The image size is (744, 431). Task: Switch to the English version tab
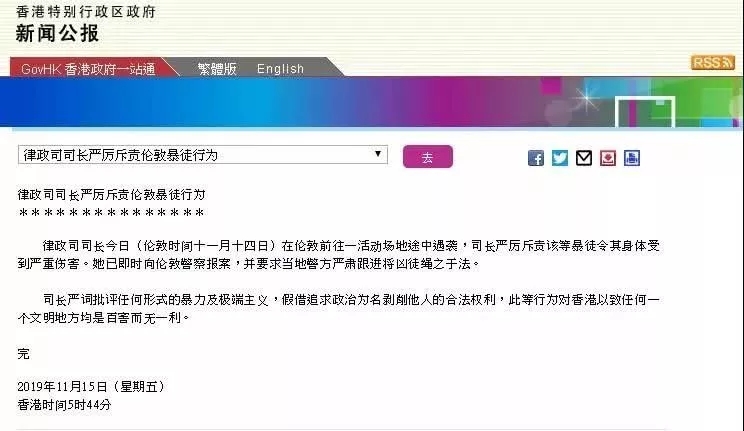pos(280,69)
